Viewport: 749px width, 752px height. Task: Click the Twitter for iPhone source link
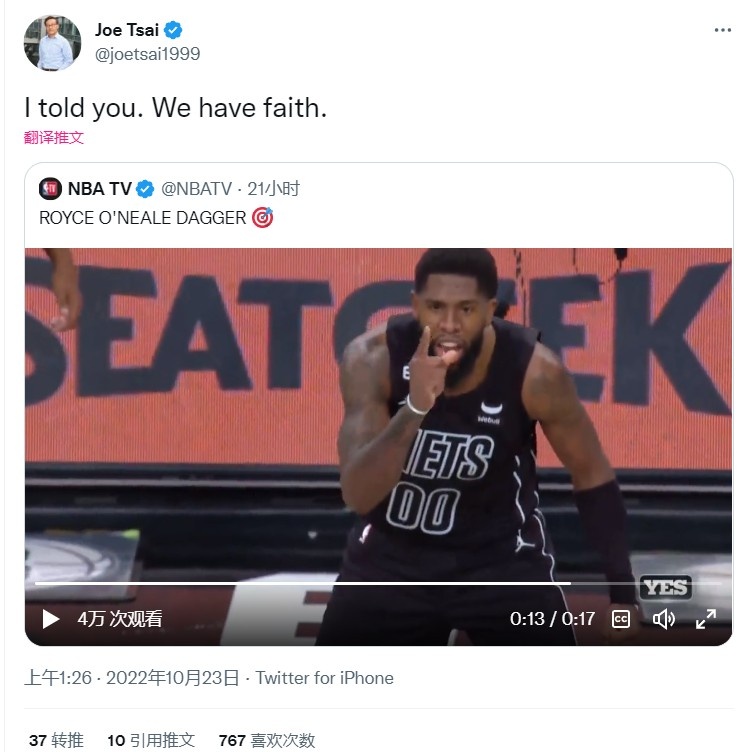[x=324, y=678]
